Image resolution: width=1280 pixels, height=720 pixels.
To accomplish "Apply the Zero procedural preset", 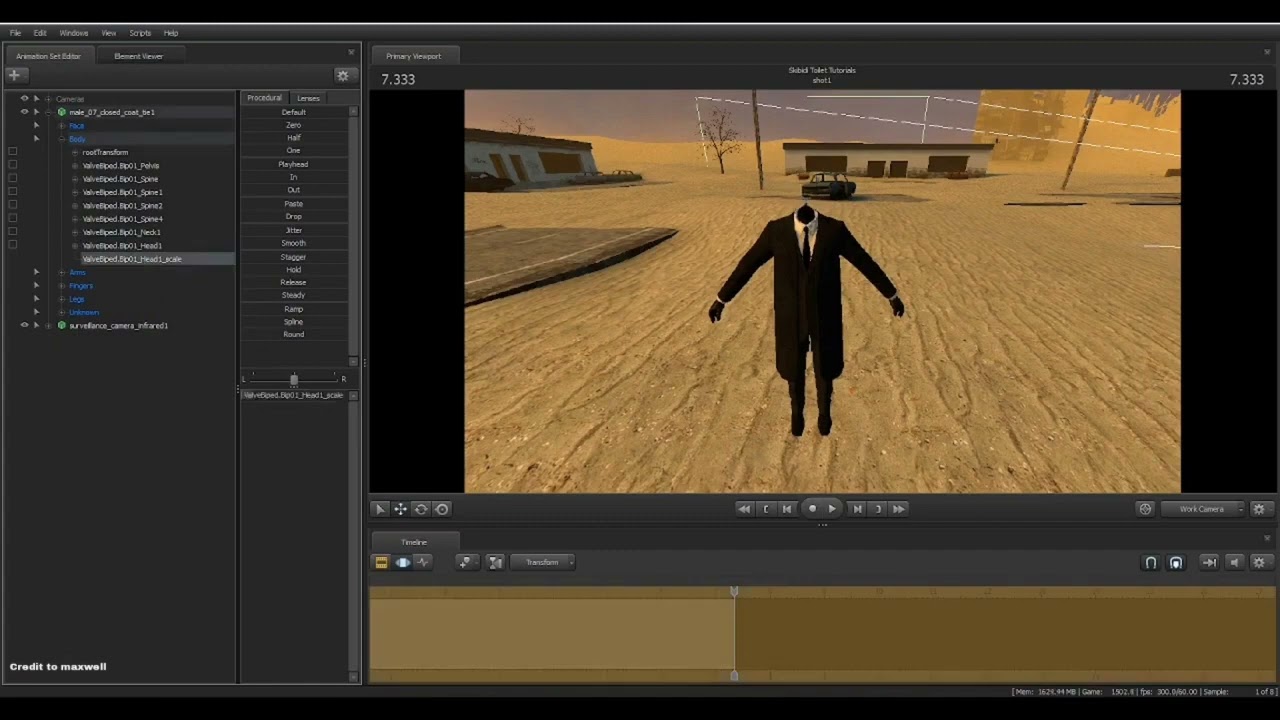I will tap(293, 125).
